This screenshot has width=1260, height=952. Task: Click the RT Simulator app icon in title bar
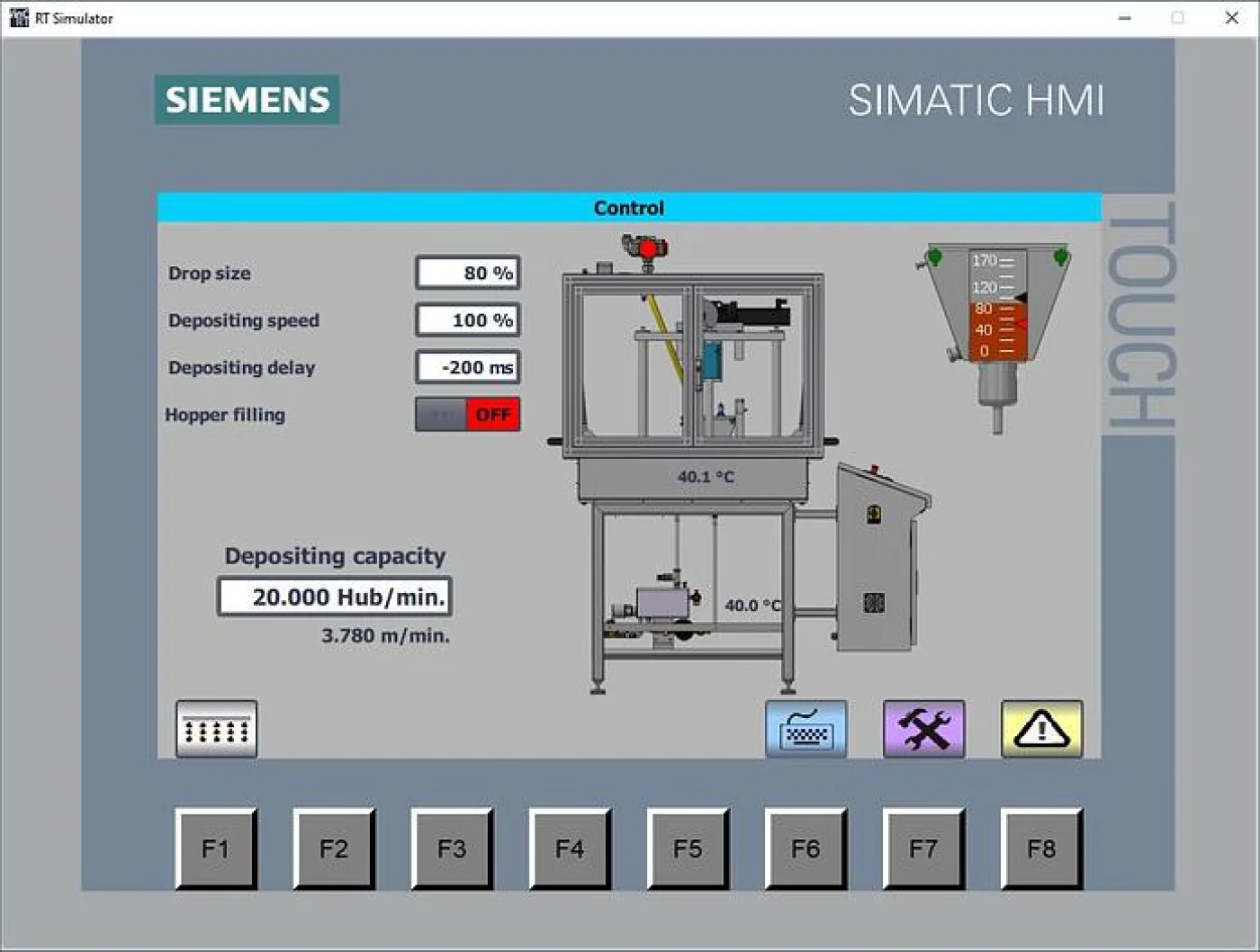point(19,18)
